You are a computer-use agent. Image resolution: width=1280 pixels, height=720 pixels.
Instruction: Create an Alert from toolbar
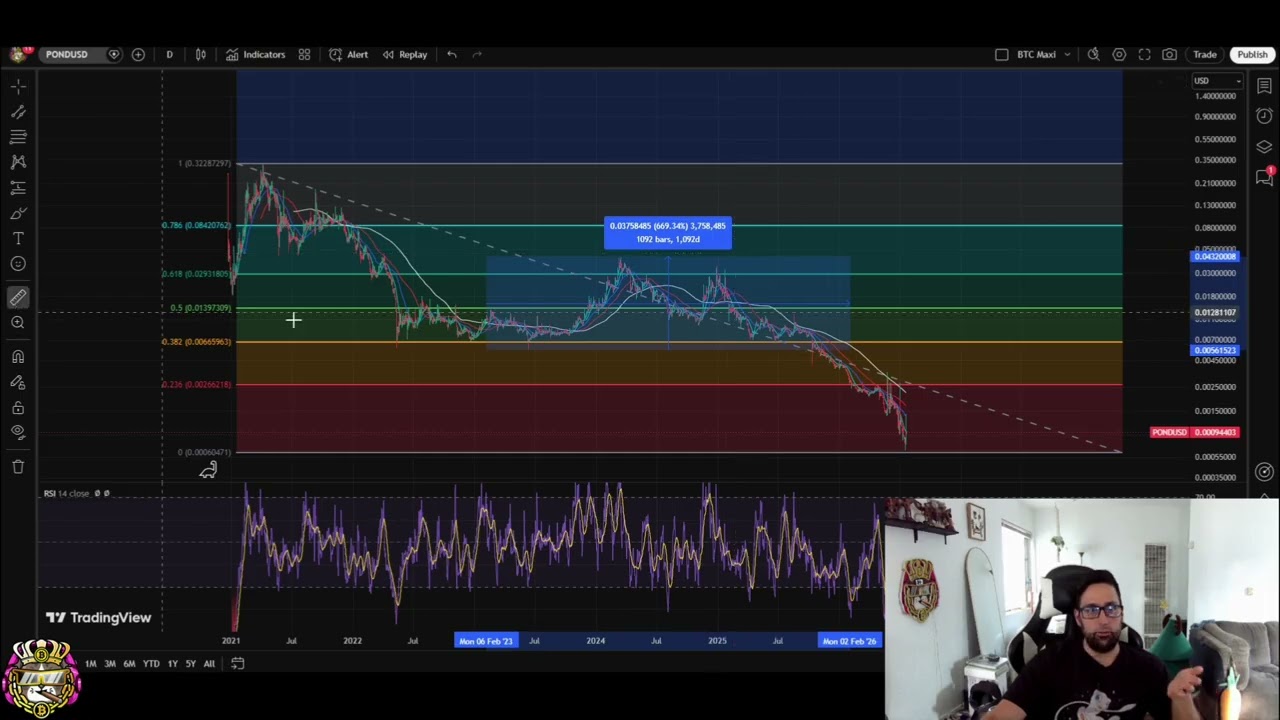(x=348, y=54)
